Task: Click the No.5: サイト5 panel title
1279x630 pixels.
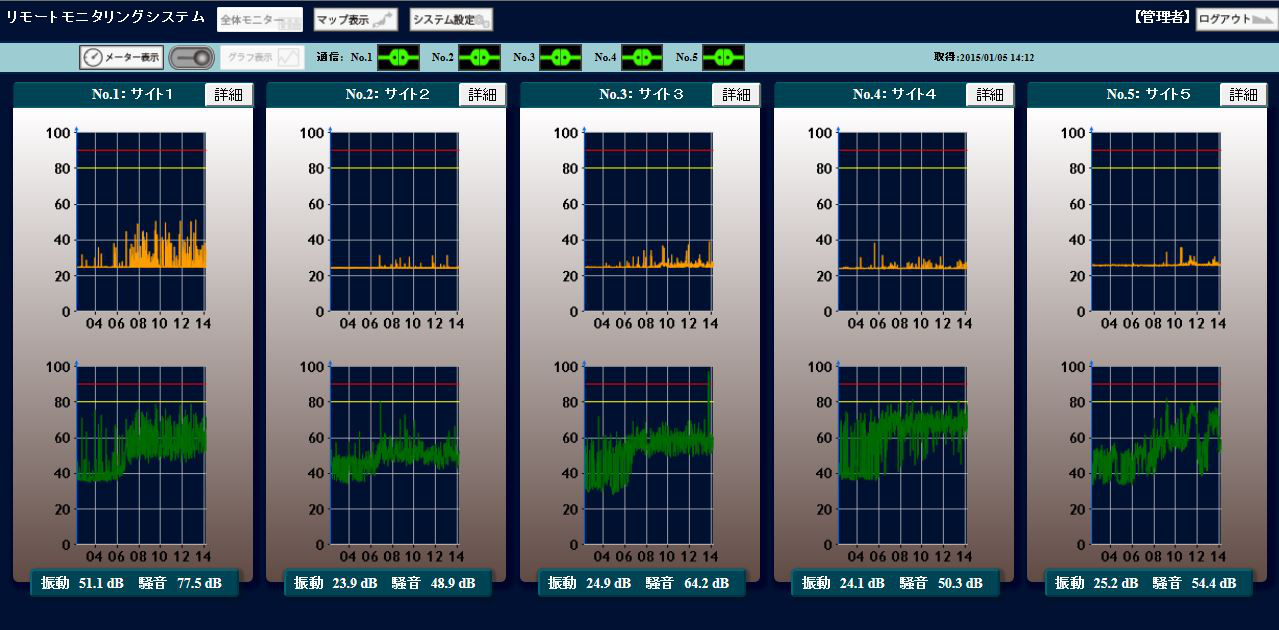Action: pyautogui.click(x=1148, y=95)
